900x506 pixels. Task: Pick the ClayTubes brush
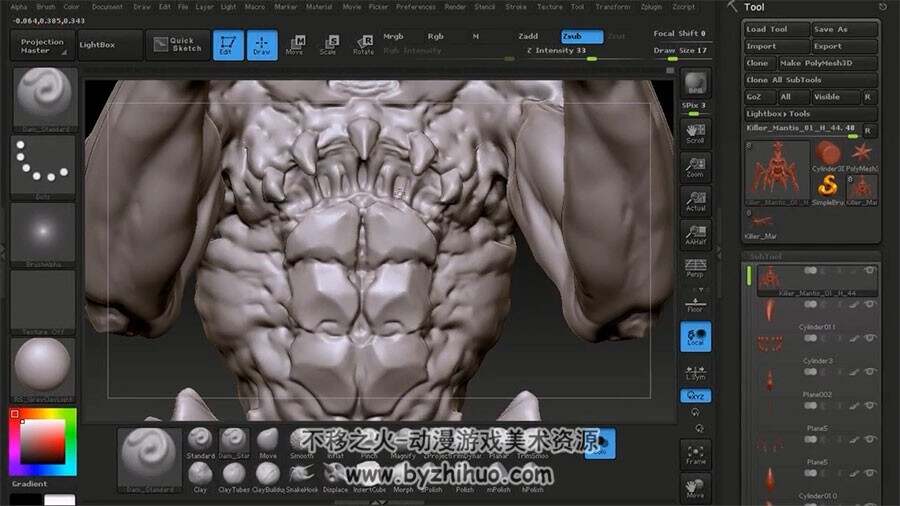[234, 477]
